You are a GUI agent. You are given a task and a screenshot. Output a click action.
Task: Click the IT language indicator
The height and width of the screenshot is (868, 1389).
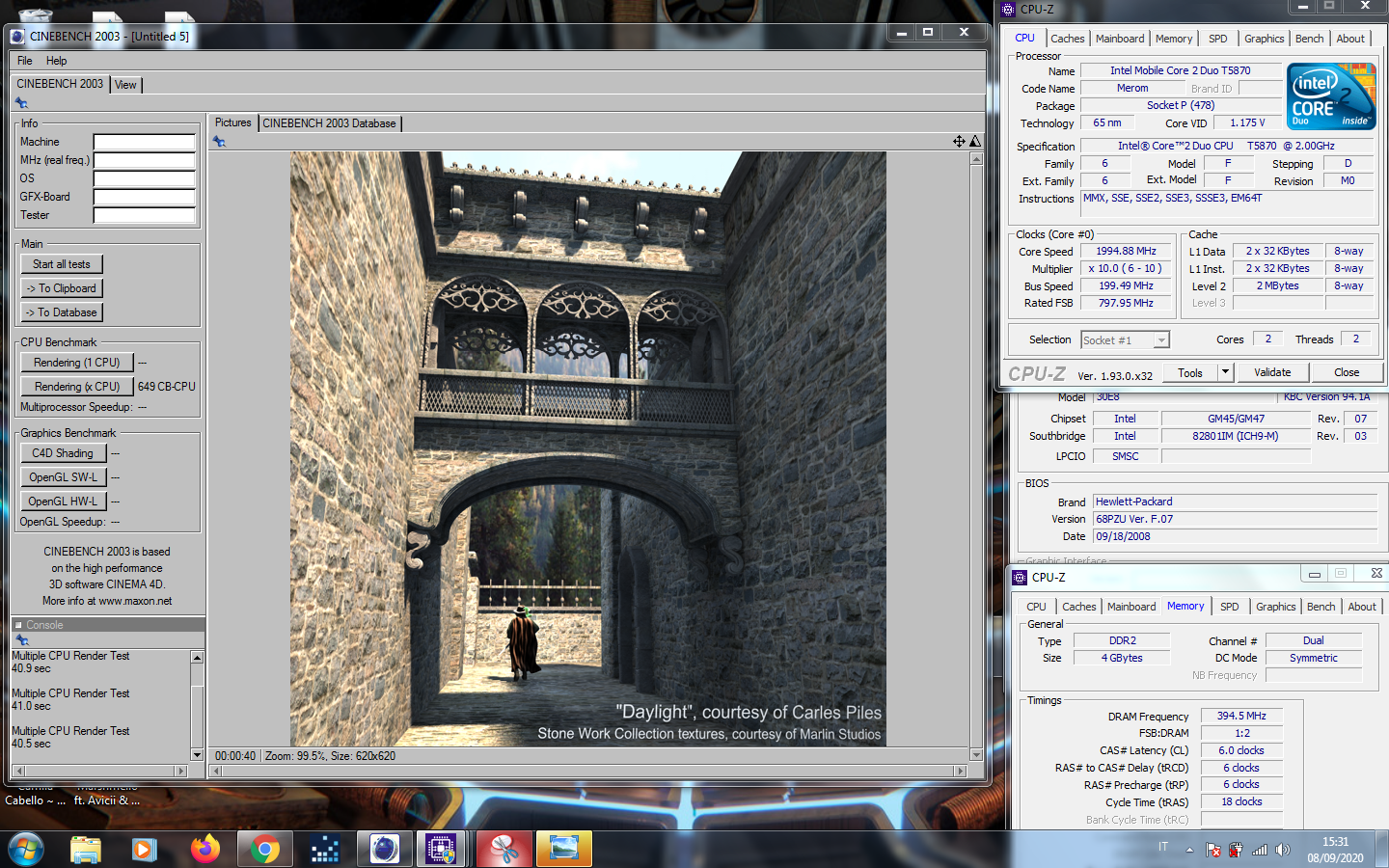tap(1163, 847)
